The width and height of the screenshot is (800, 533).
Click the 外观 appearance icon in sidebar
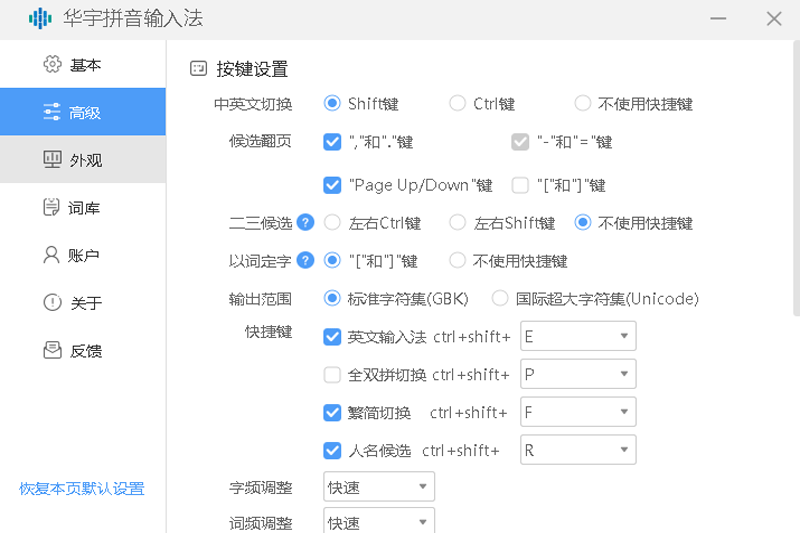point(52,160)
